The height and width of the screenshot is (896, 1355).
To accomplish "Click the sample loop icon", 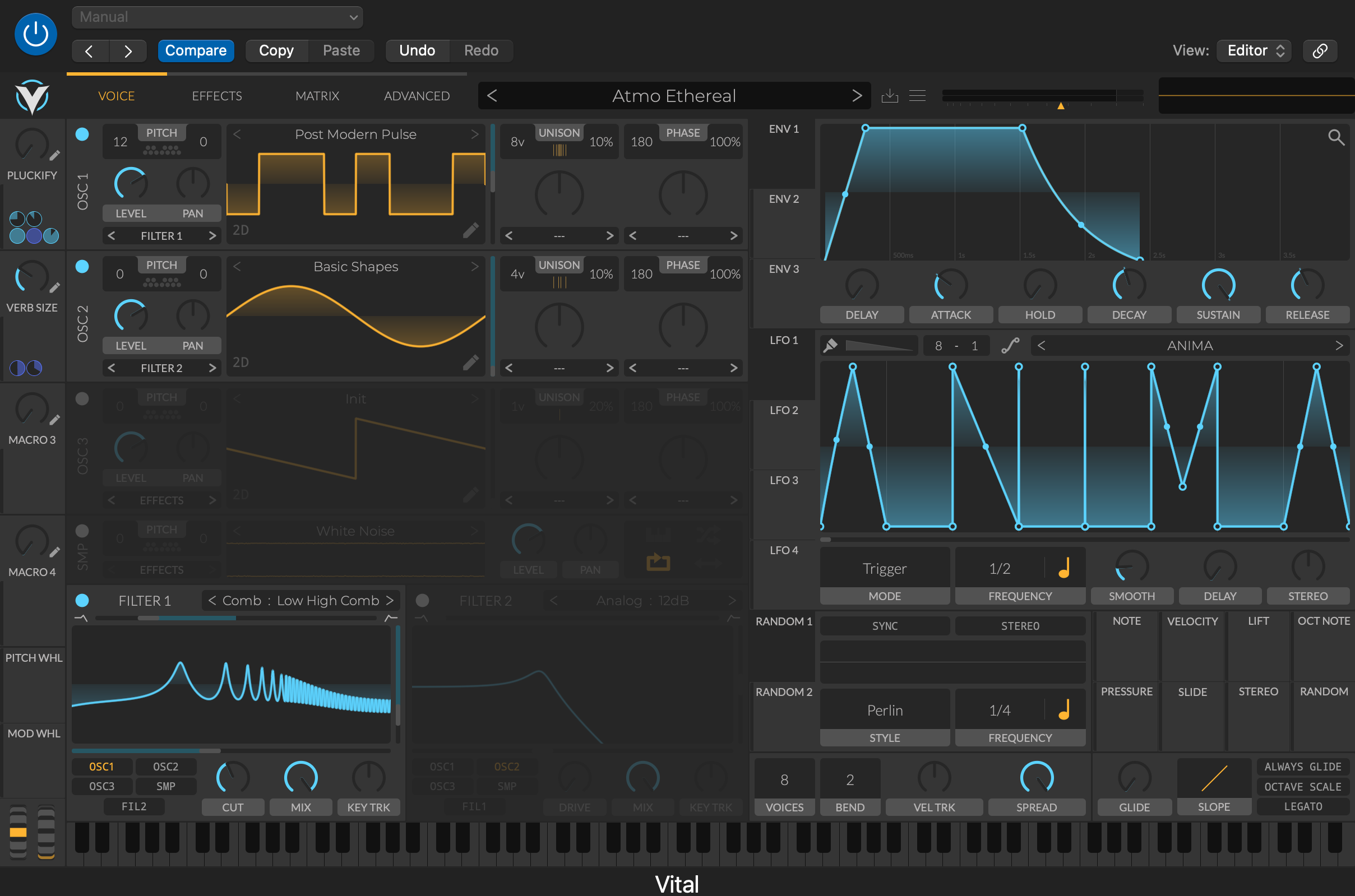I will coord(658,561).
